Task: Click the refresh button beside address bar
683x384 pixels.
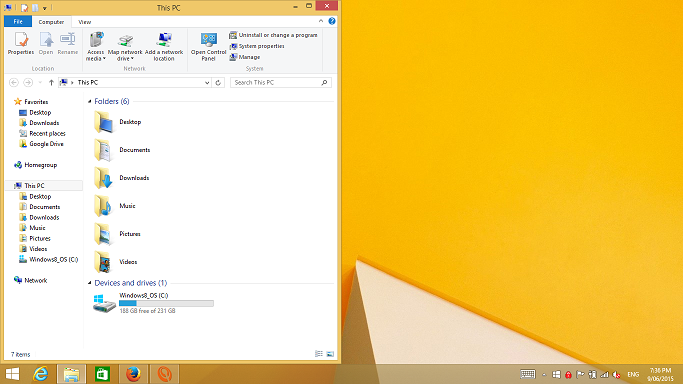Action: pos(218,83)
